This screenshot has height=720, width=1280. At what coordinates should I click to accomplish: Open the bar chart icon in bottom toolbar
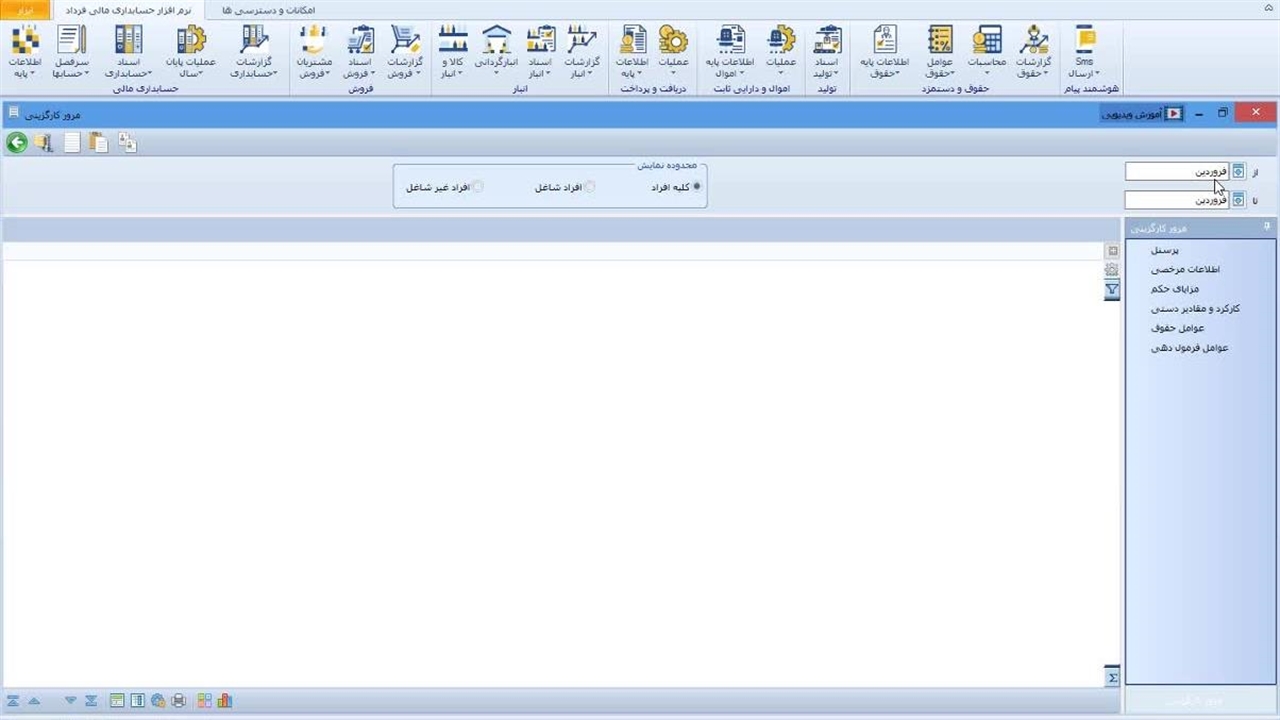tap(224, 701)
